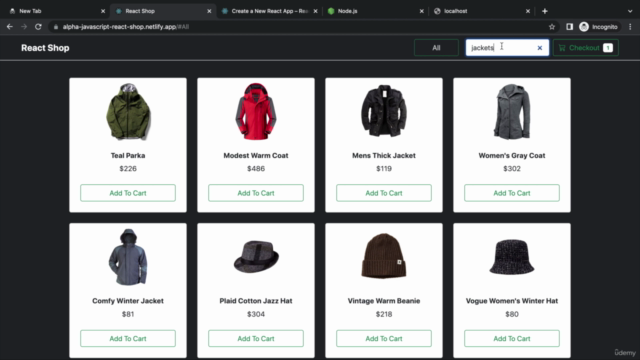Click the Vogue Women's Winter Hat image
This screenshot has width=640, height=360.
pos(512,257)
